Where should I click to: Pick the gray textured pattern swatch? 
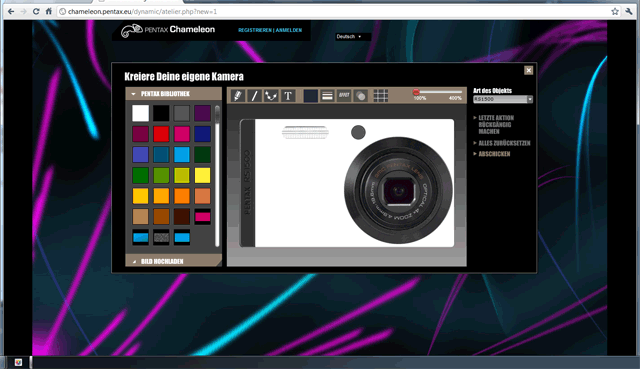point(161,238)
